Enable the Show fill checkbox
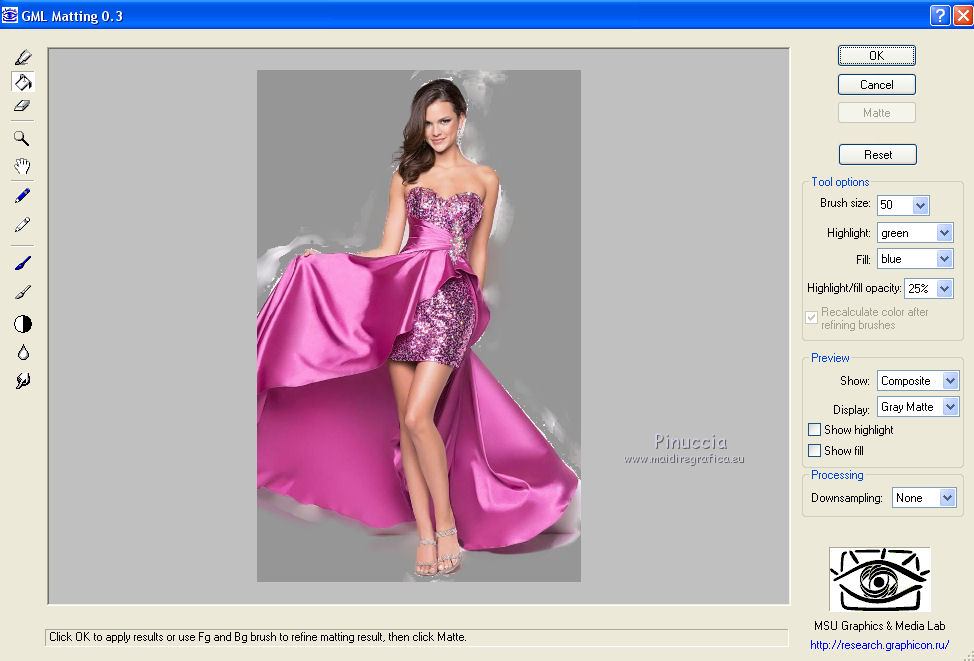The height and width of the screenshot is (661, 974). click(814, 450)
